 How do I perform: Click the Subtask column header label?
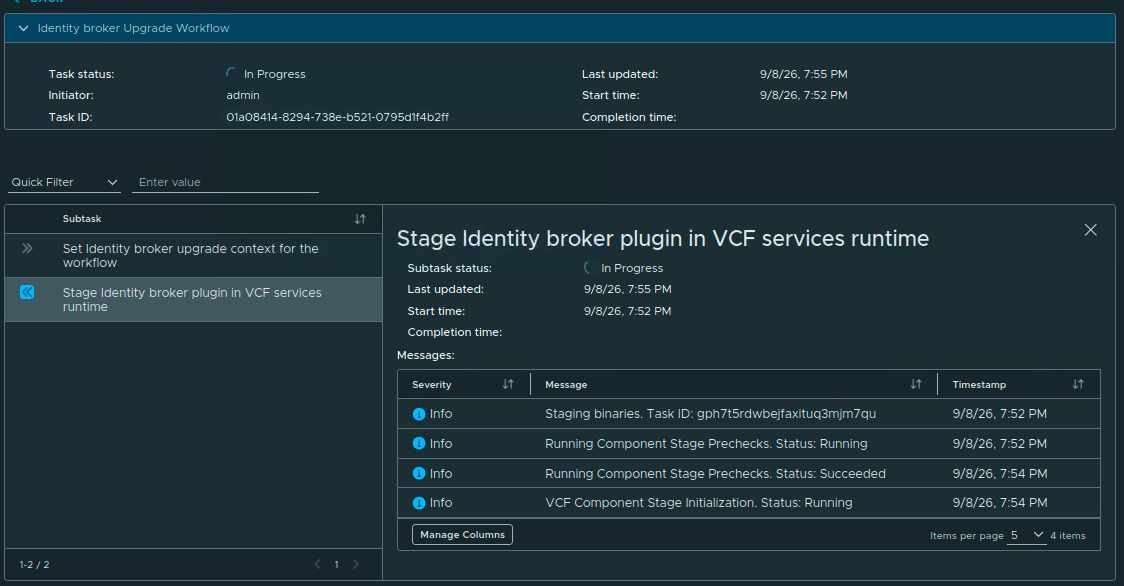[82, 219]
